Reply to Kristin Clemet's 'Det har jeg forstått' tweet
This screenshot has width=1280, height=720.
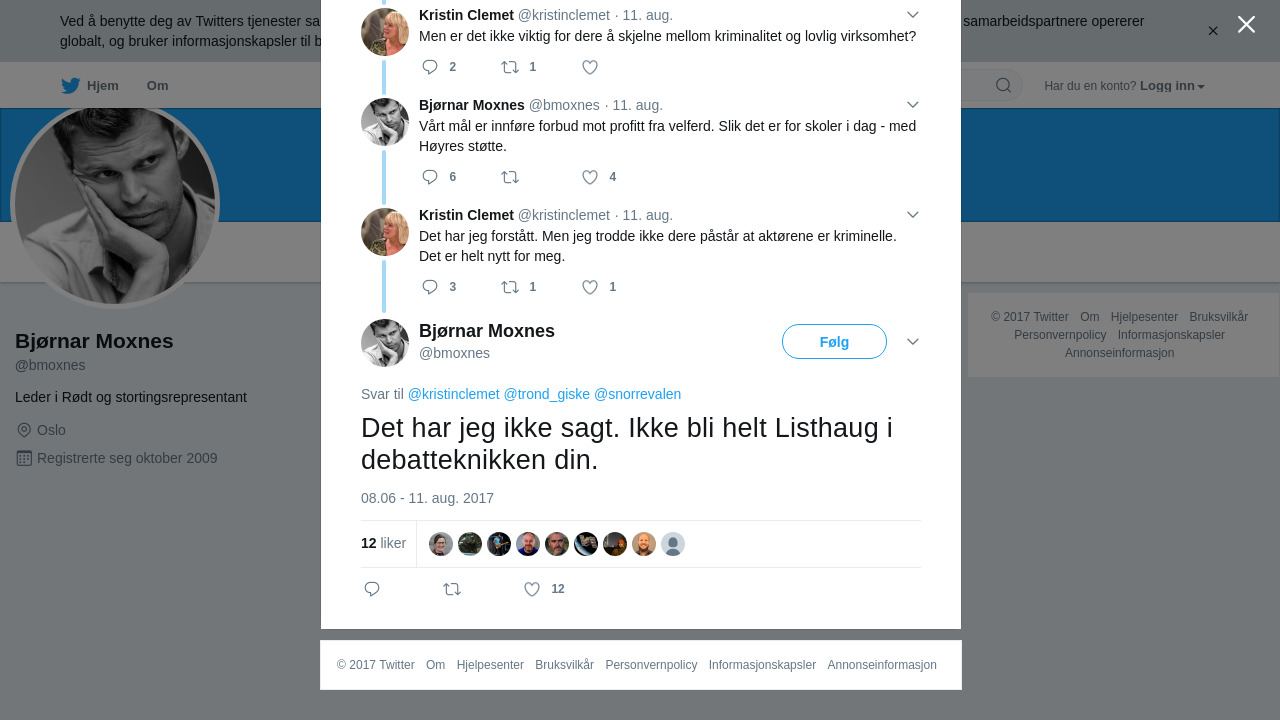coord(430,287)
